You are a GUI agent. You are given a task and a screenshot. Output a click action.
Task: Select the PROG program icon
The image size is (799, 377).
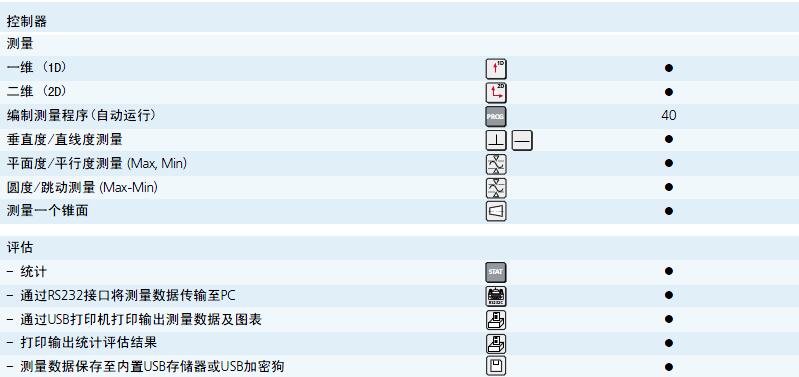[496, 117]
